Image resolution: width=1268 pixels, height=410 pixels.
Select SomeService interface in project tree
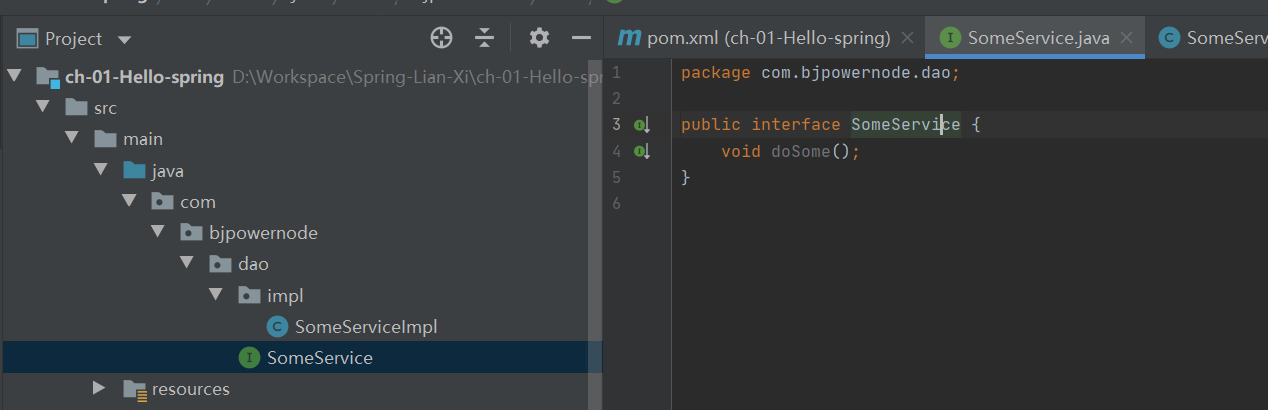pyautogui.click(x=319, y=358)
